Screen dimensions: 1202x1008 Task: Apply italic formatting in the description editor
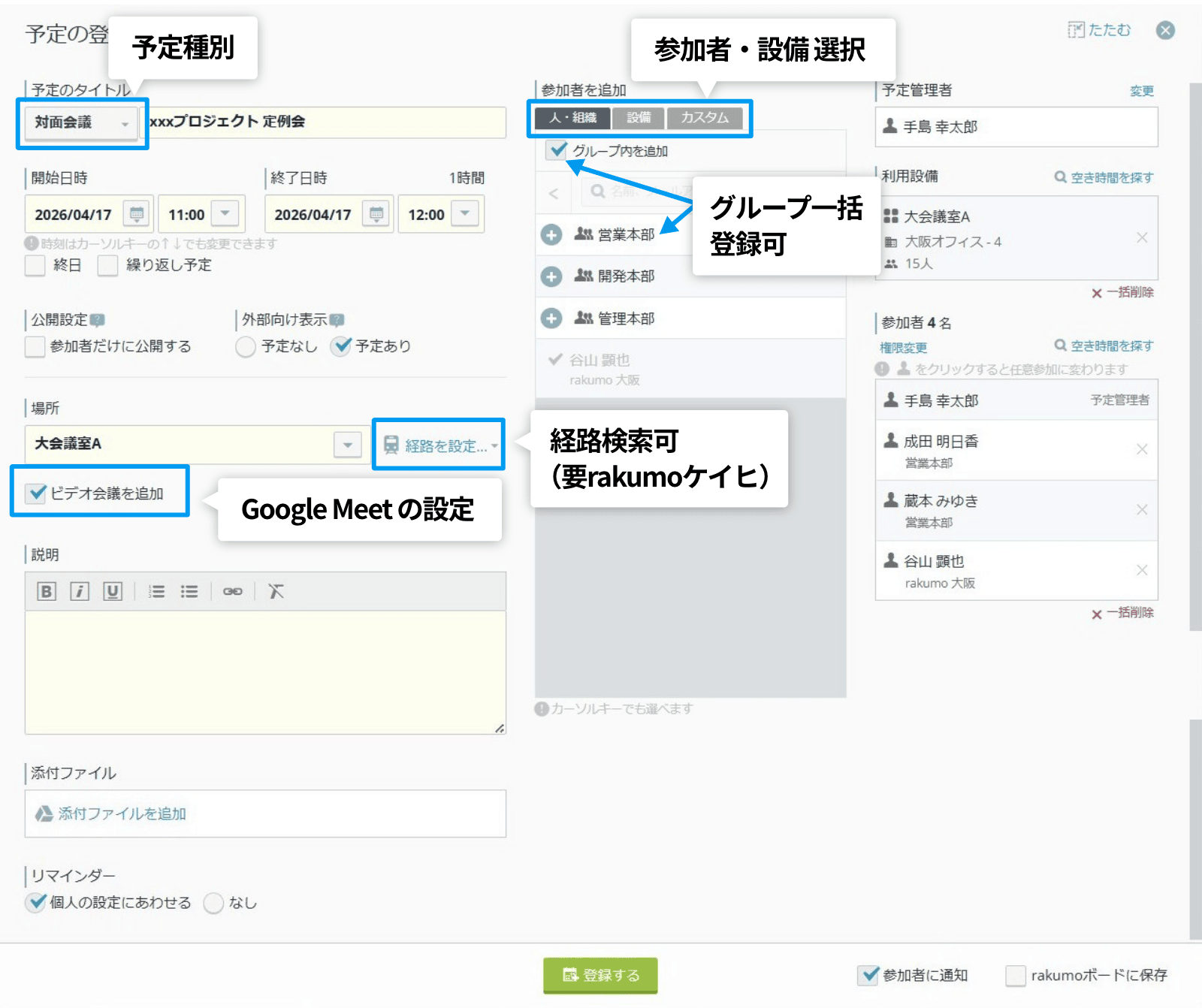[80, 591]
